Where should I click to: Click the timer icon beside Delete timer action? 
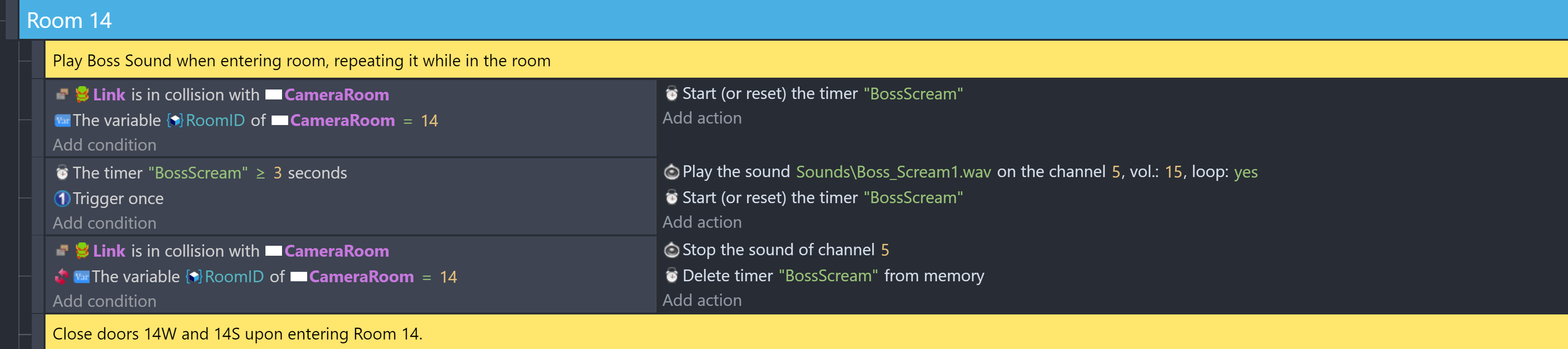[671, 276]
